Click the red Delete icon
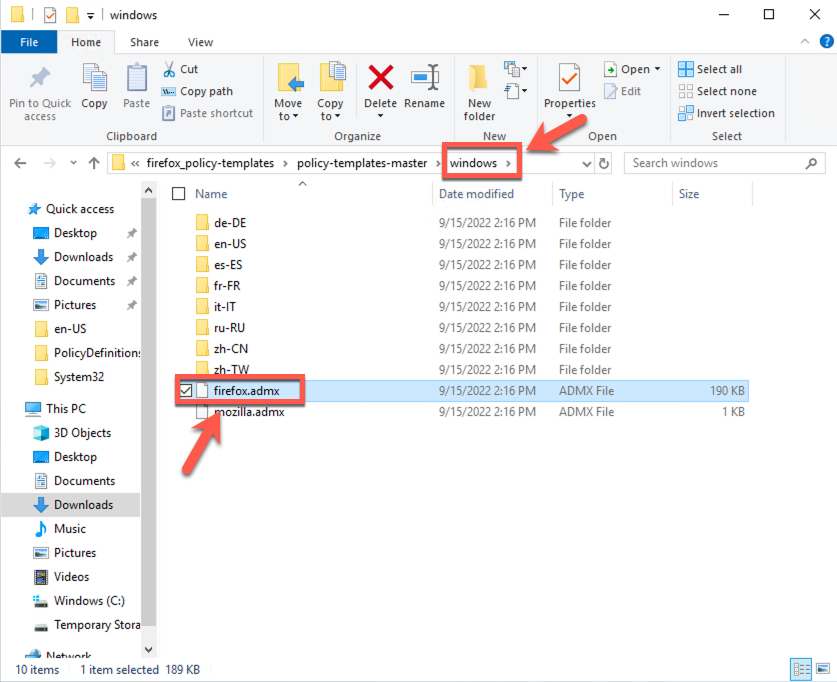This screenshot has width=837, height=682. tap(381, 77)
